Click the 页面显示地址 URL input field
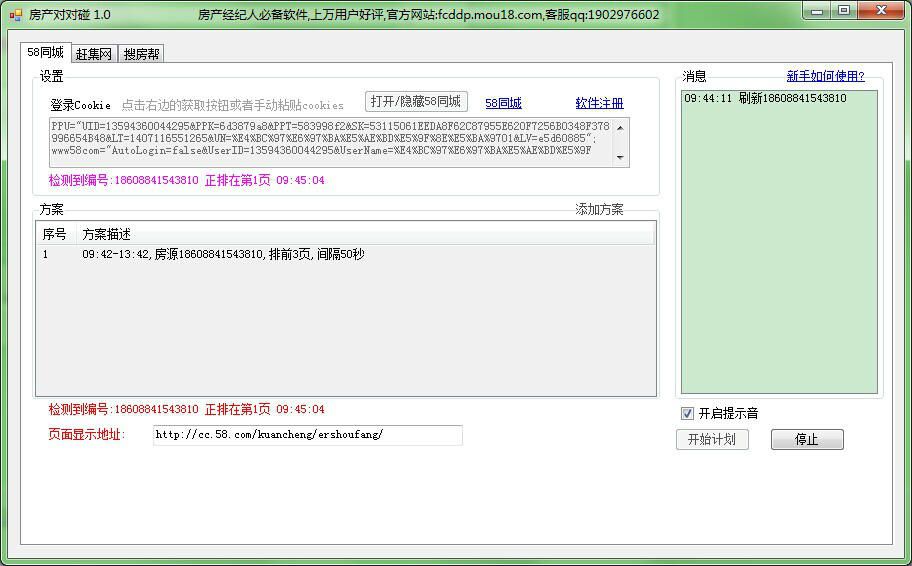912x566 pixels. point(308,435)
